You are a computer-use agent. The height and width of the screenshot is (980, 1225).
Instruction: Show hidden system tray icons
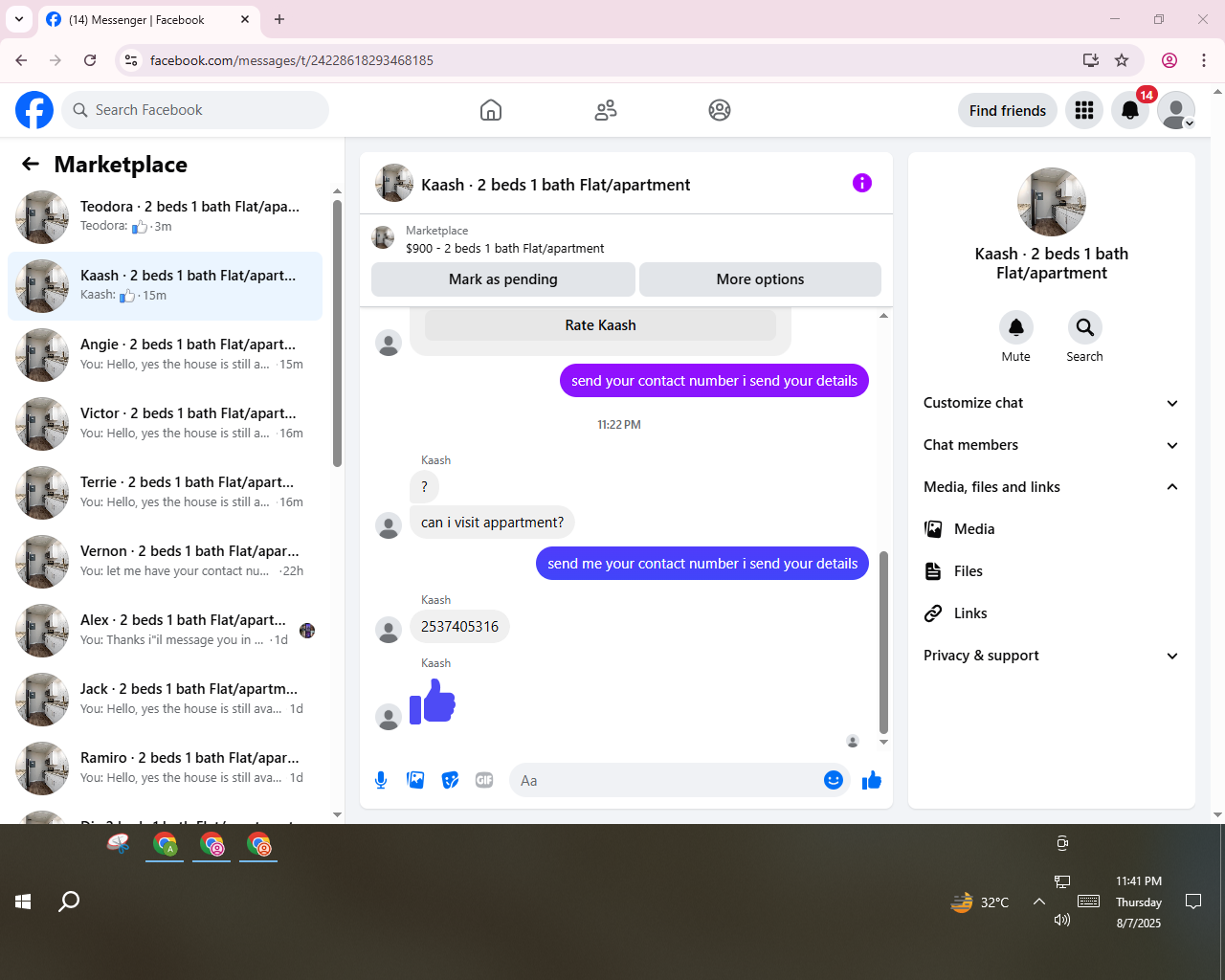(1038, 902)
